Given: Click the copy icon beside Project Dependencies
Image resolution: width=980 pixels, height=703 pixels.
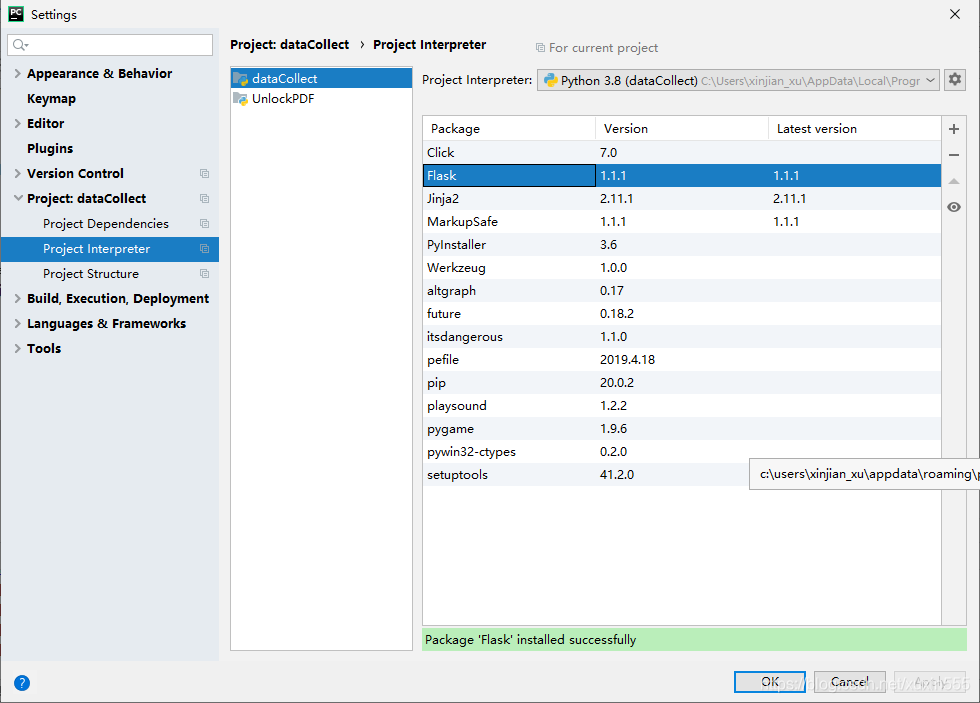Looking at the screenshot, I should pyautogui.click(x=204, y=224).
